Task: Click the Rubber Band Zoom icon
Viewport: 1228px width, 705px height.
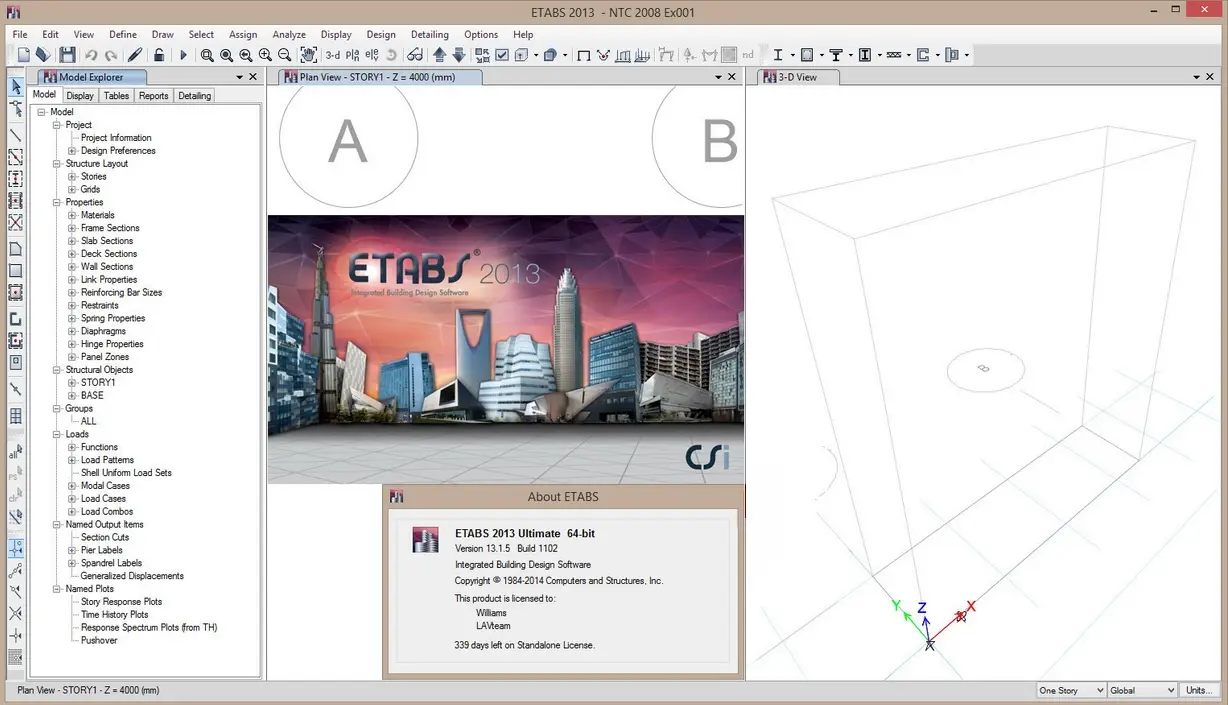Action: (x=206, y=55)
